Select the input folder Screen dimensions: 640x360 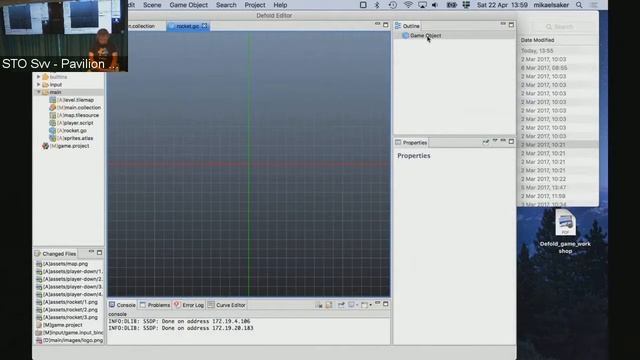point(56,84)
